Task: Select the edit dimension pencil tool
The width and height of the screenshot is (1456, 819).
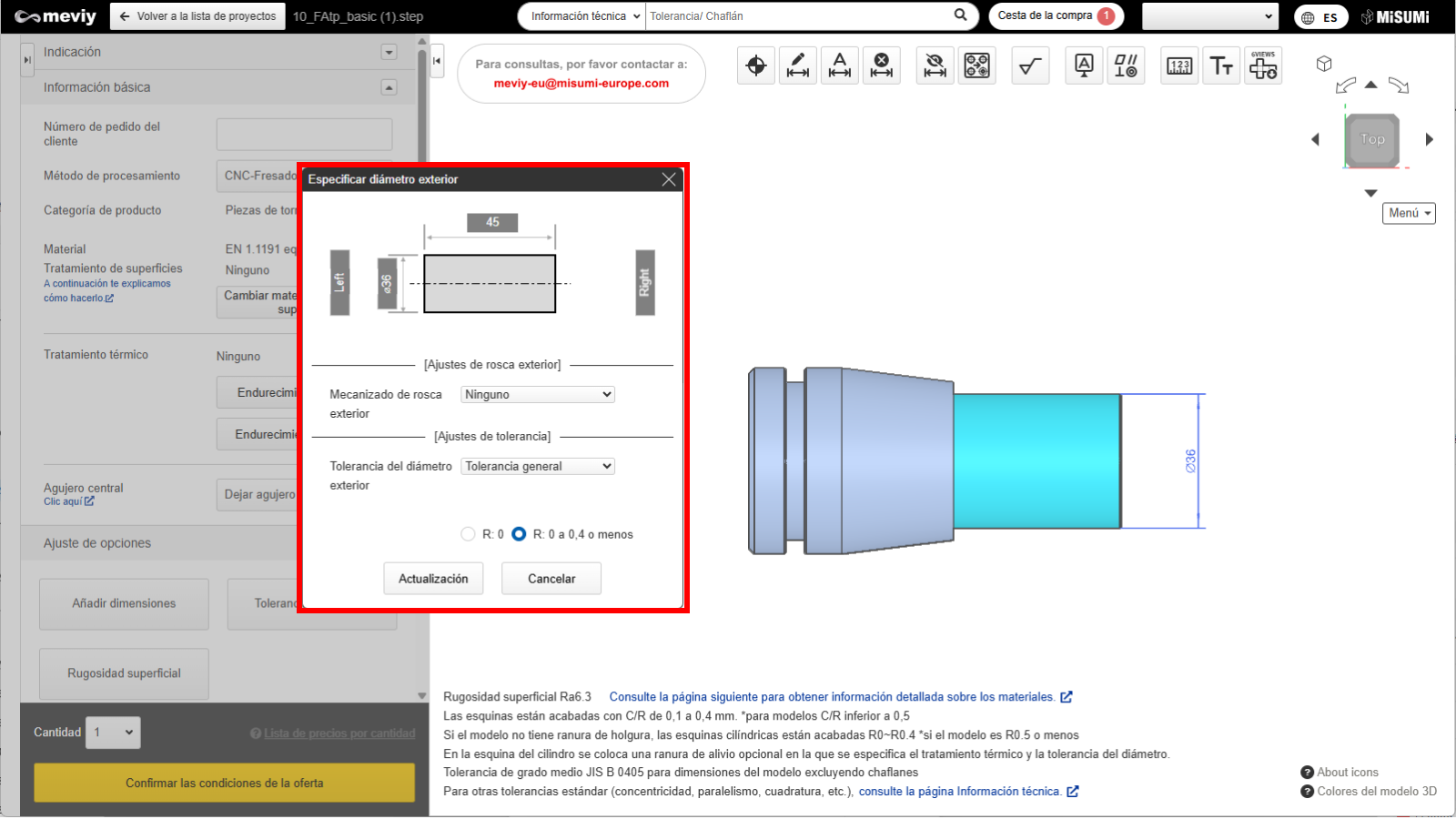Action: pyautogui.click(x=798, y=66)
